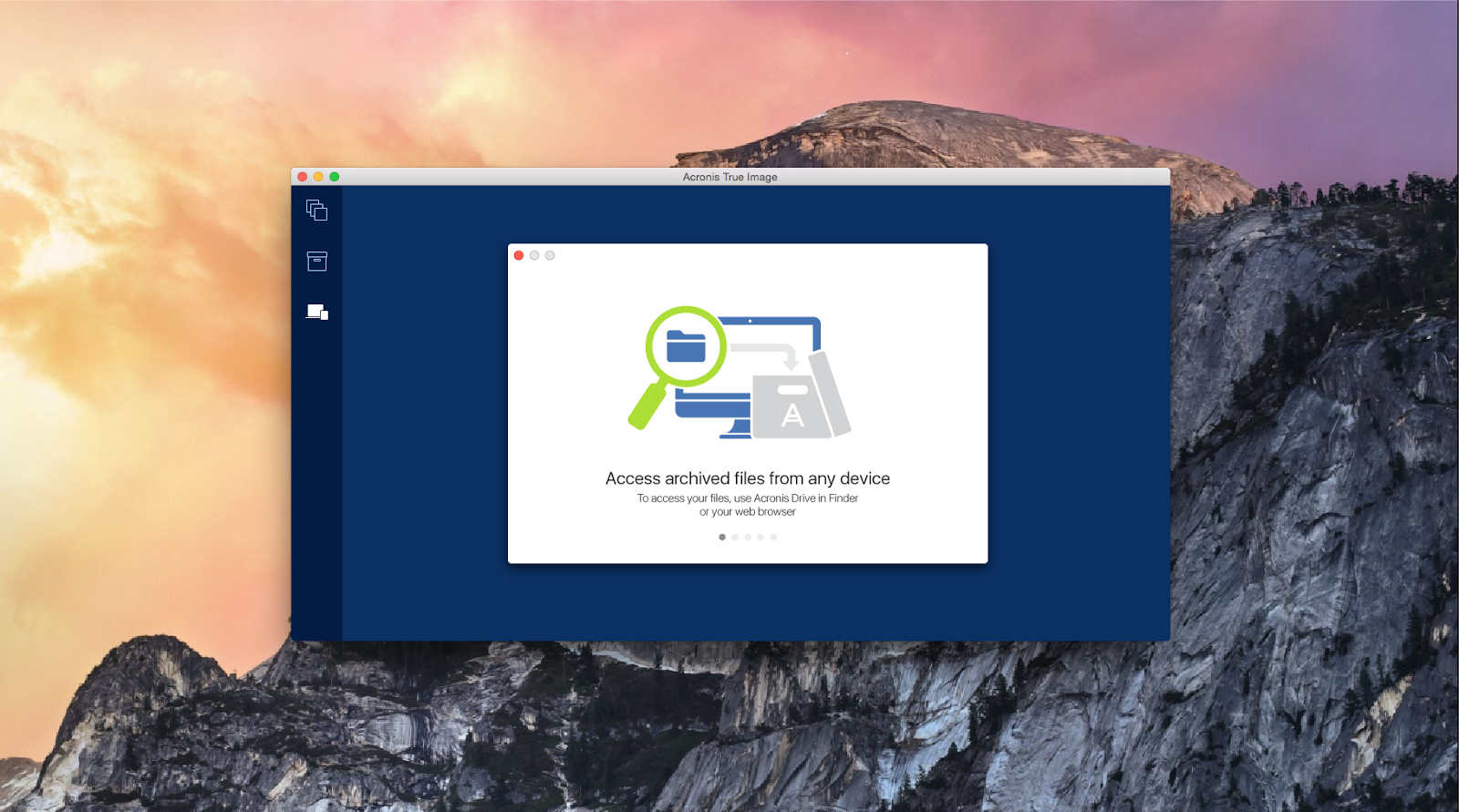This screenshot has height=812, width=1459.
Task: Maximize the Acronis True Image window
Action: pyautogui.click(x=335, y=177)
